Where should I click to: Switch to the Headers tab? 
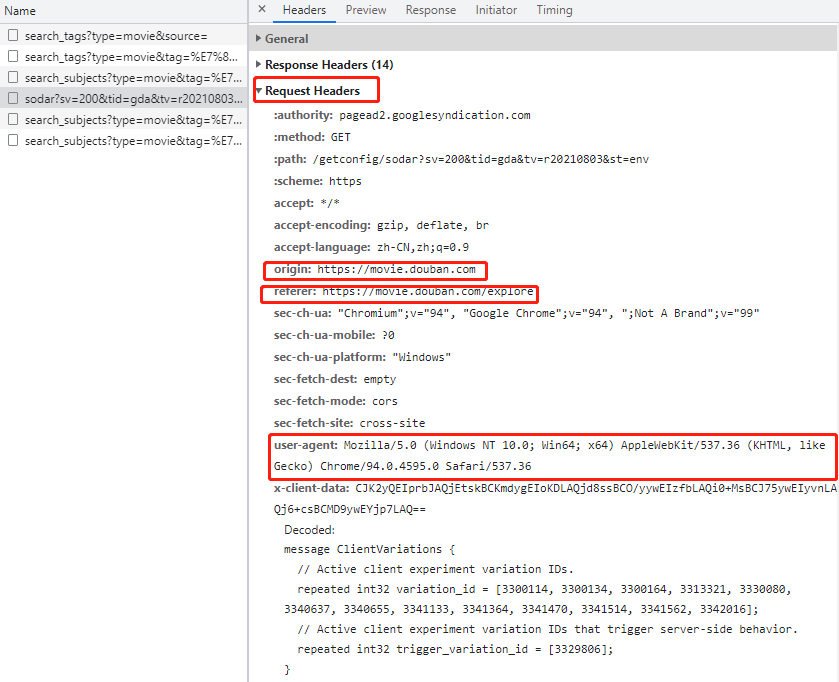[x=304, y=10]
